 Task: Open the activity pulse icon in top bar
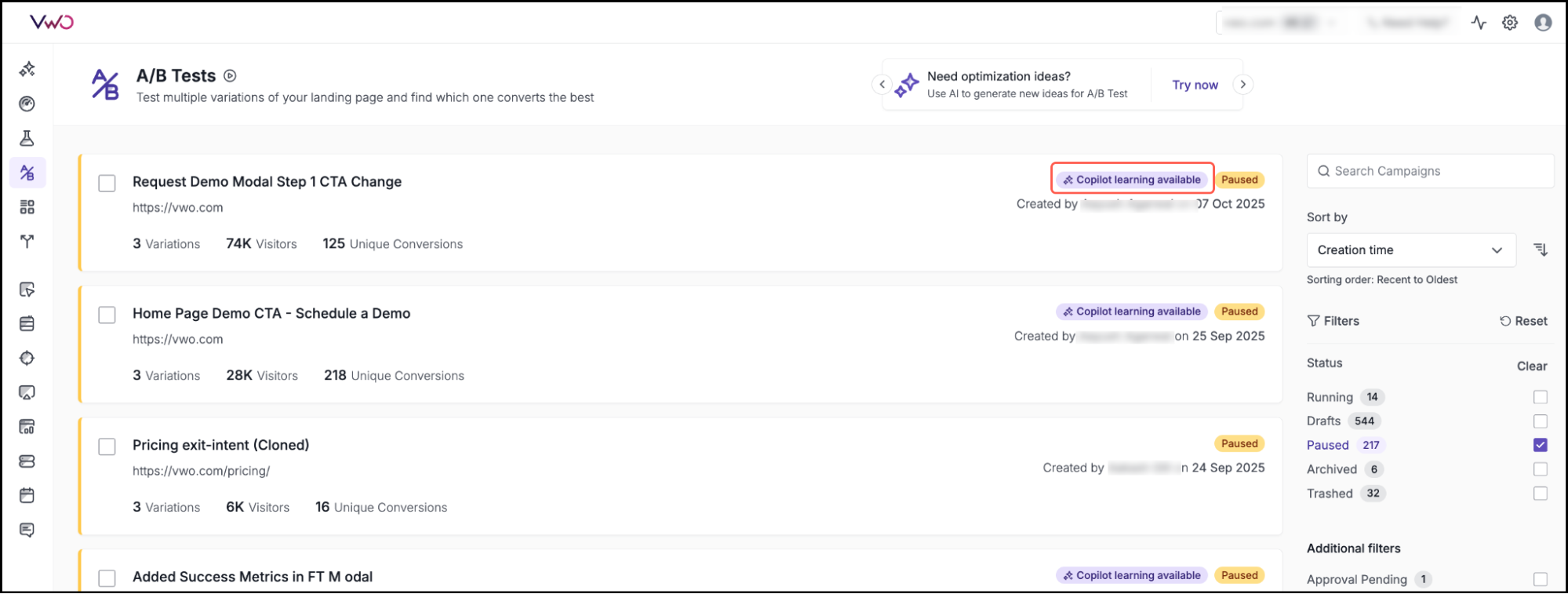pos(1479,23)
